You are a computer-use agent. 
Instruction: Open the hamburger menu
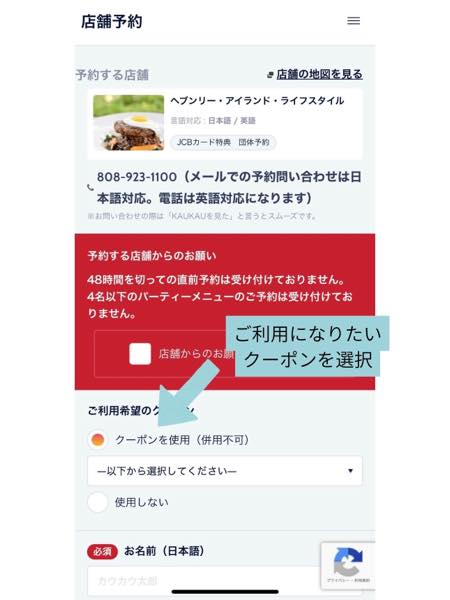click(x=353, y=21)
